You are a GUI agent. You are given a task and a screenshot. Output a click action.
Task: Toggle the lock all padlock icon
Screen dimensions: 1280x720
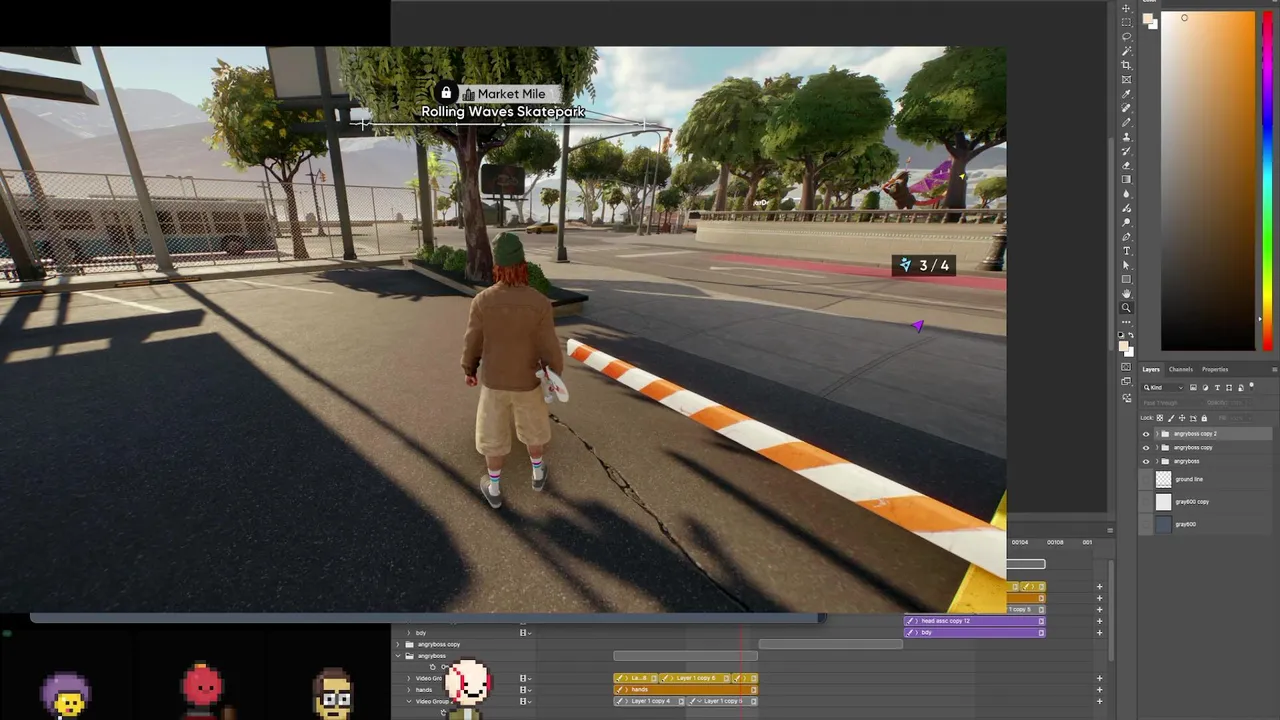[x=1204, y=418]
